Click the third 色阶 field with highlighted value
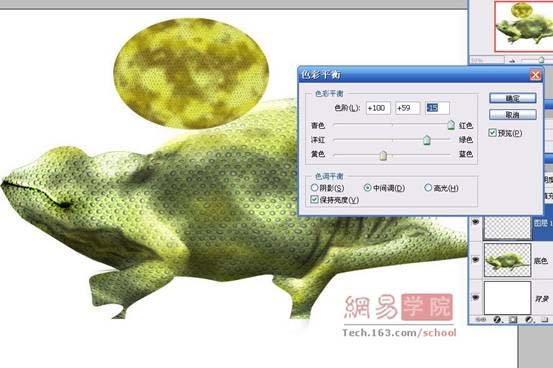 point(437,108)
